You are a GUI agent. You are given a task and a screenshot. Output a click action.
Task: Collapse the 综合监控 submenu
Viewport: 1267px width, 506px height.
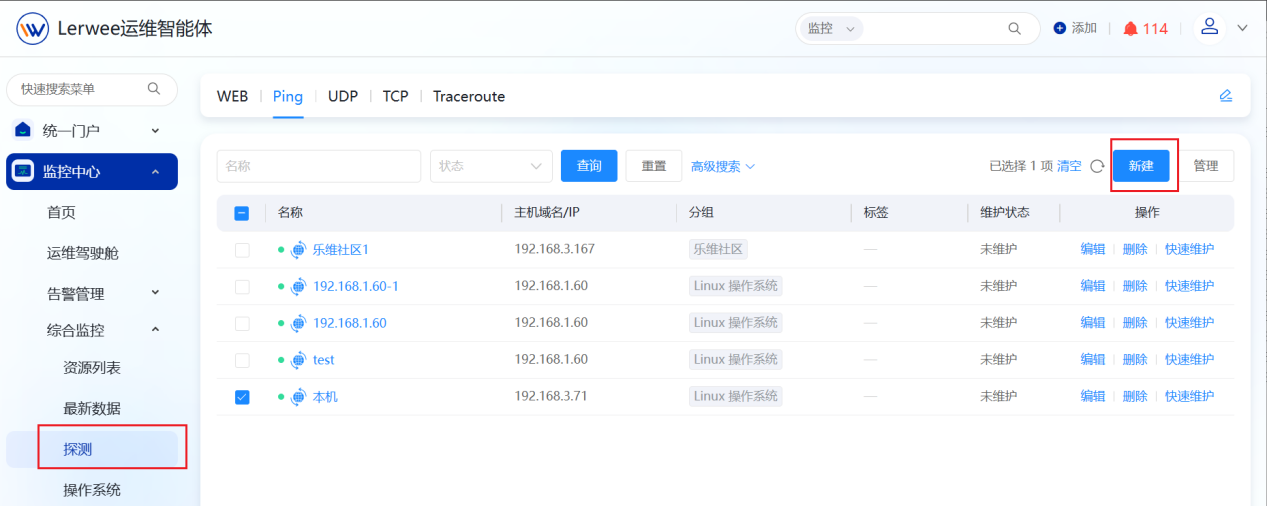point(155,329)
